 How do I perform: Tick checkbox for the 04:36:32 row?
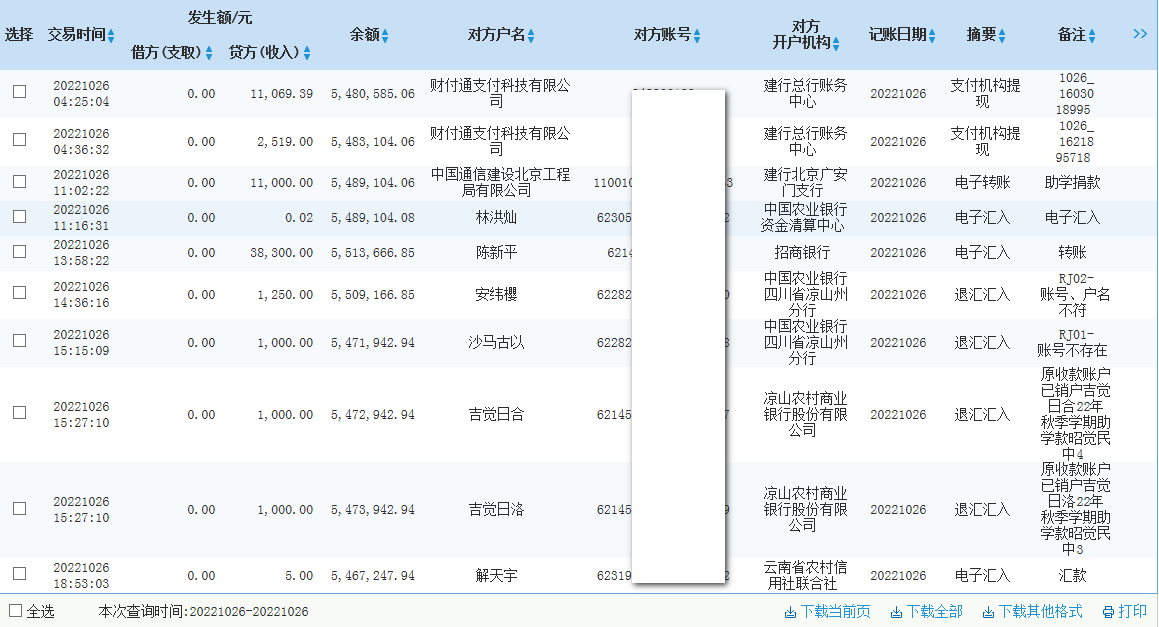[19, 140]
